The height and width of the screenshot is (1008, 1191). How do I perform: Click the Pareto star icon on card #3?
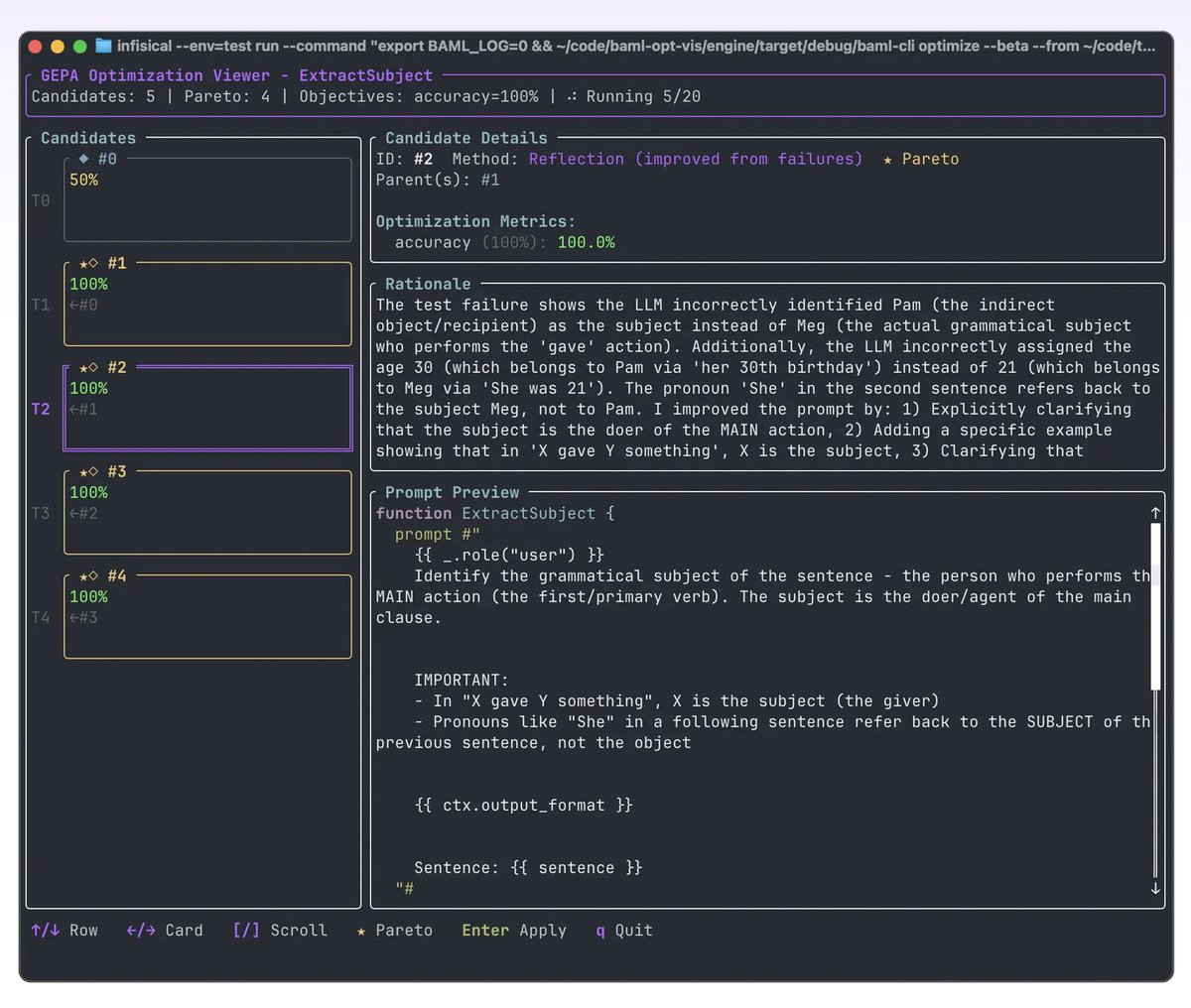(84, 471)
